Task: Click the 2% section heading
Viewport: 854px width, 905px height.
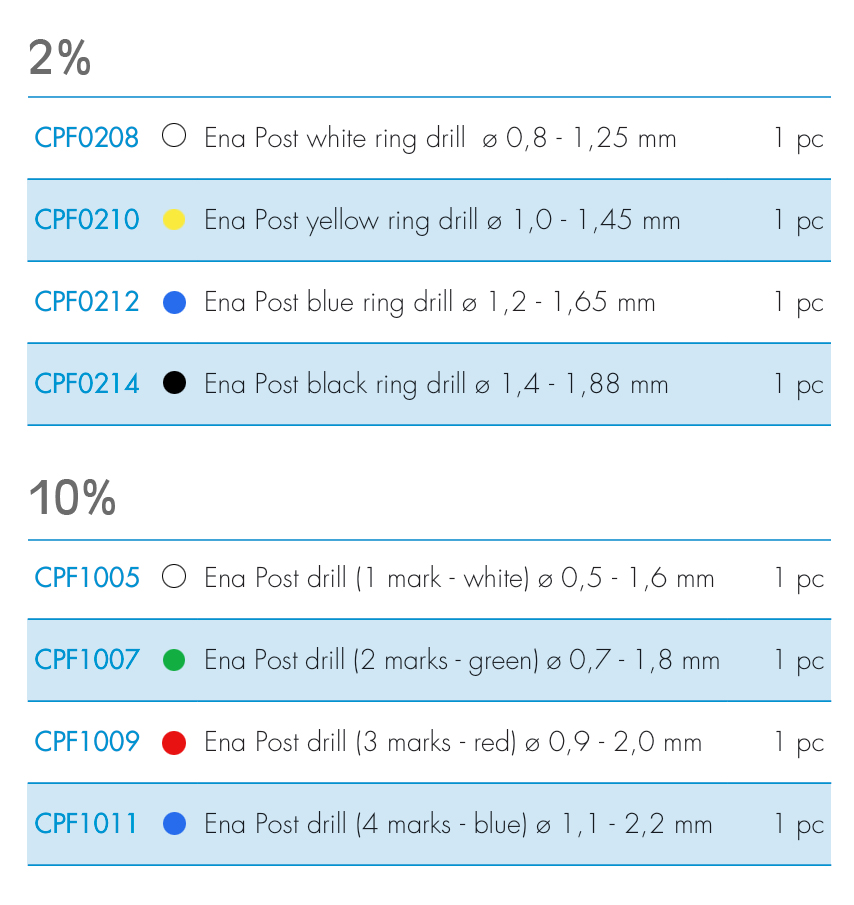Action: (60, 59)
